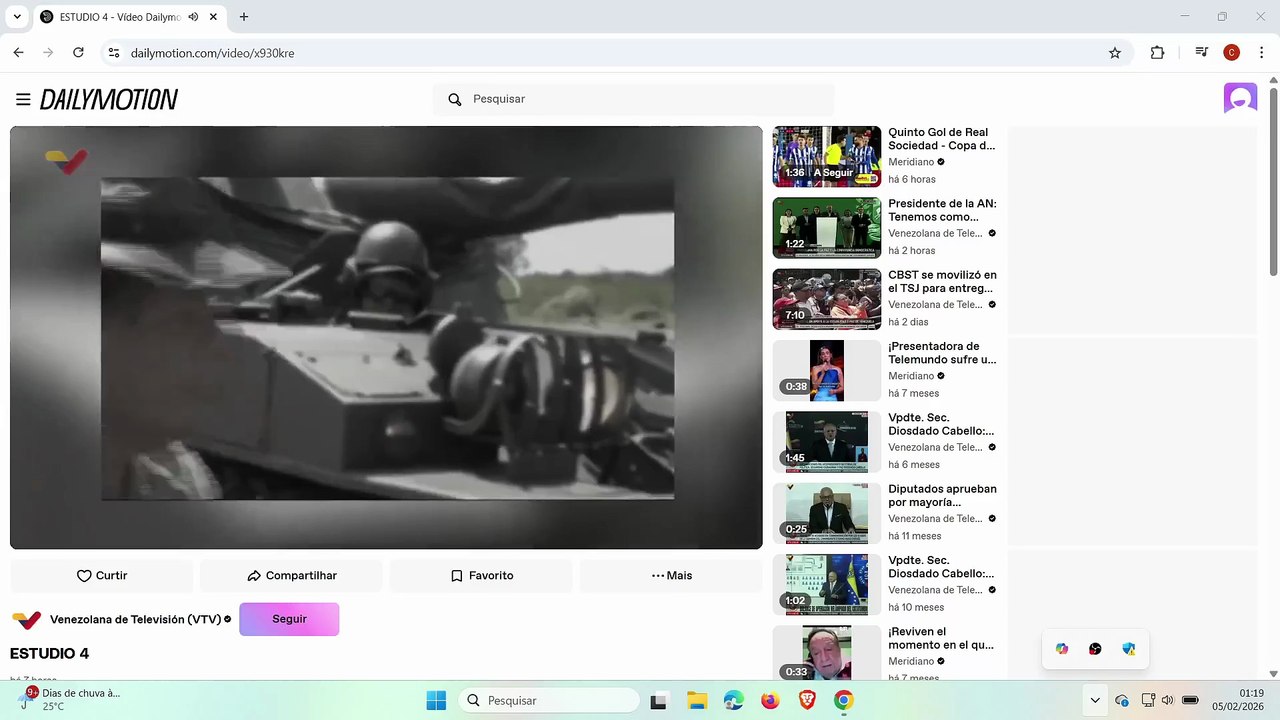Click the Windows taskbar Pesquisar search box
1280x720 pixels.
pyautogui.click(x=549, y=701)
